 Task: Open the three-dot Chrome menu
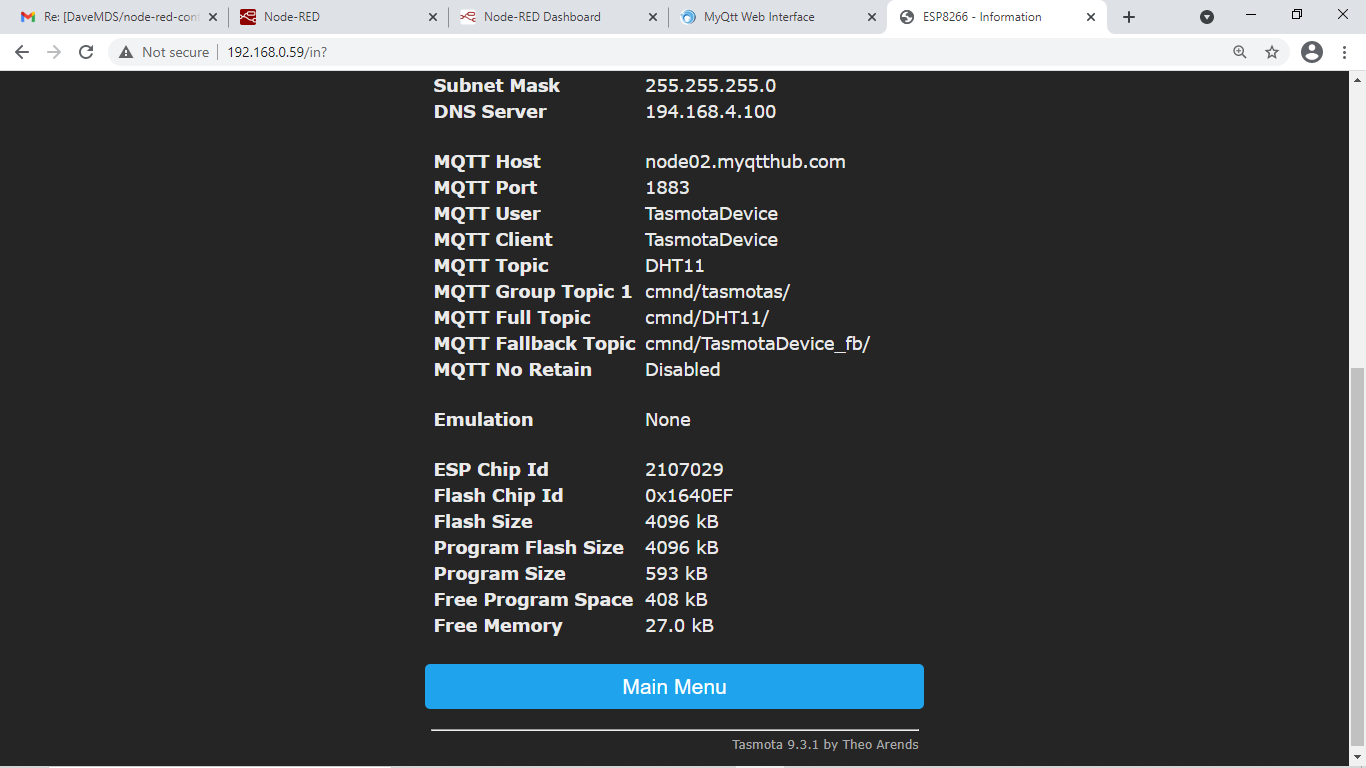[1343, 52]
